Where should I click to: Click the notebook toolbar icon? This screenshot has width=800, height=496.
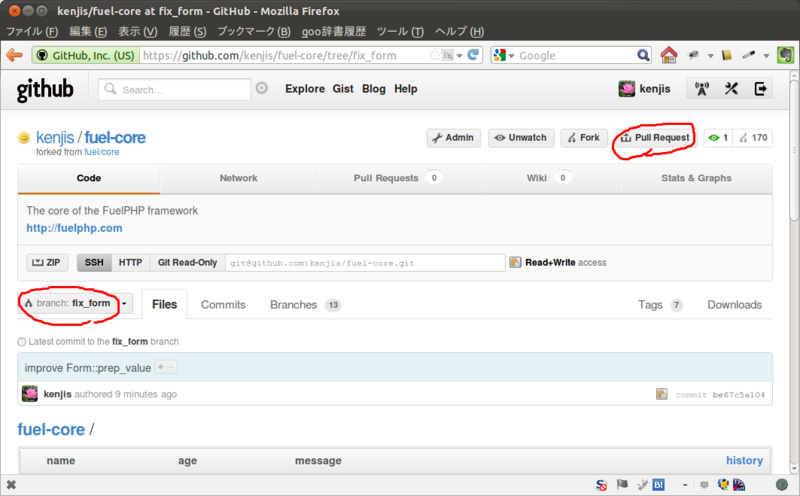point(727,55)
